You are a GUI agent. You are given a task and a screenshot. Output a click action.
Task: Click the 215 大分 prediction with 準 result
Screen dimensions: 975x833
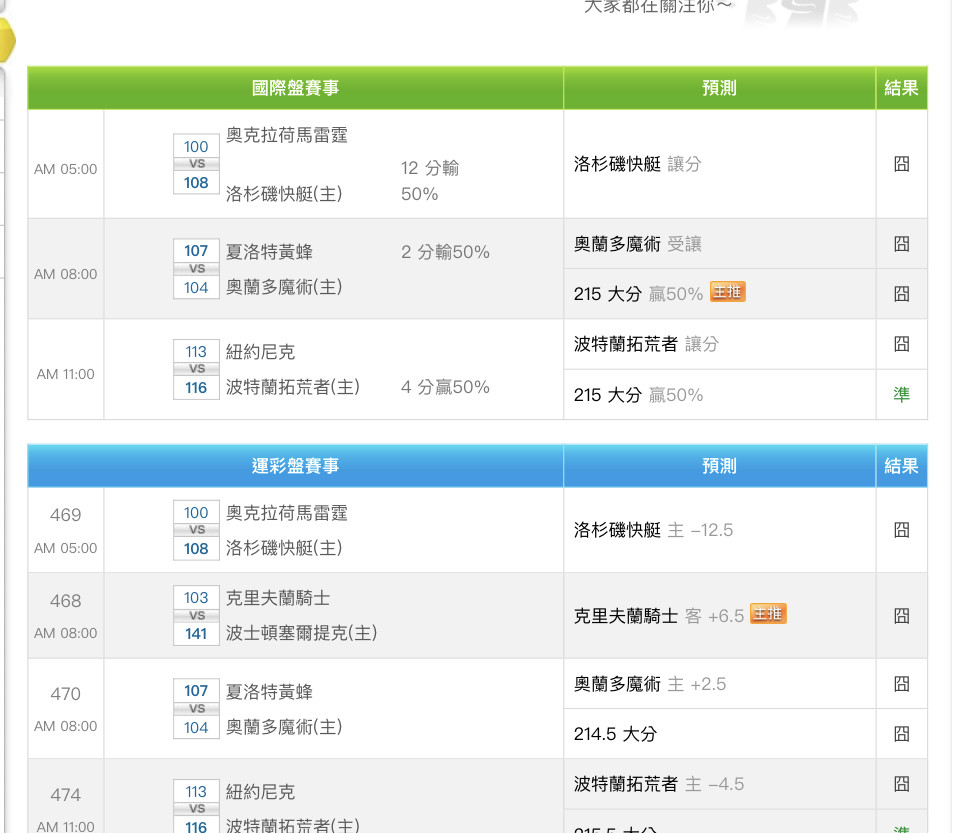click(x=638, y=395)
